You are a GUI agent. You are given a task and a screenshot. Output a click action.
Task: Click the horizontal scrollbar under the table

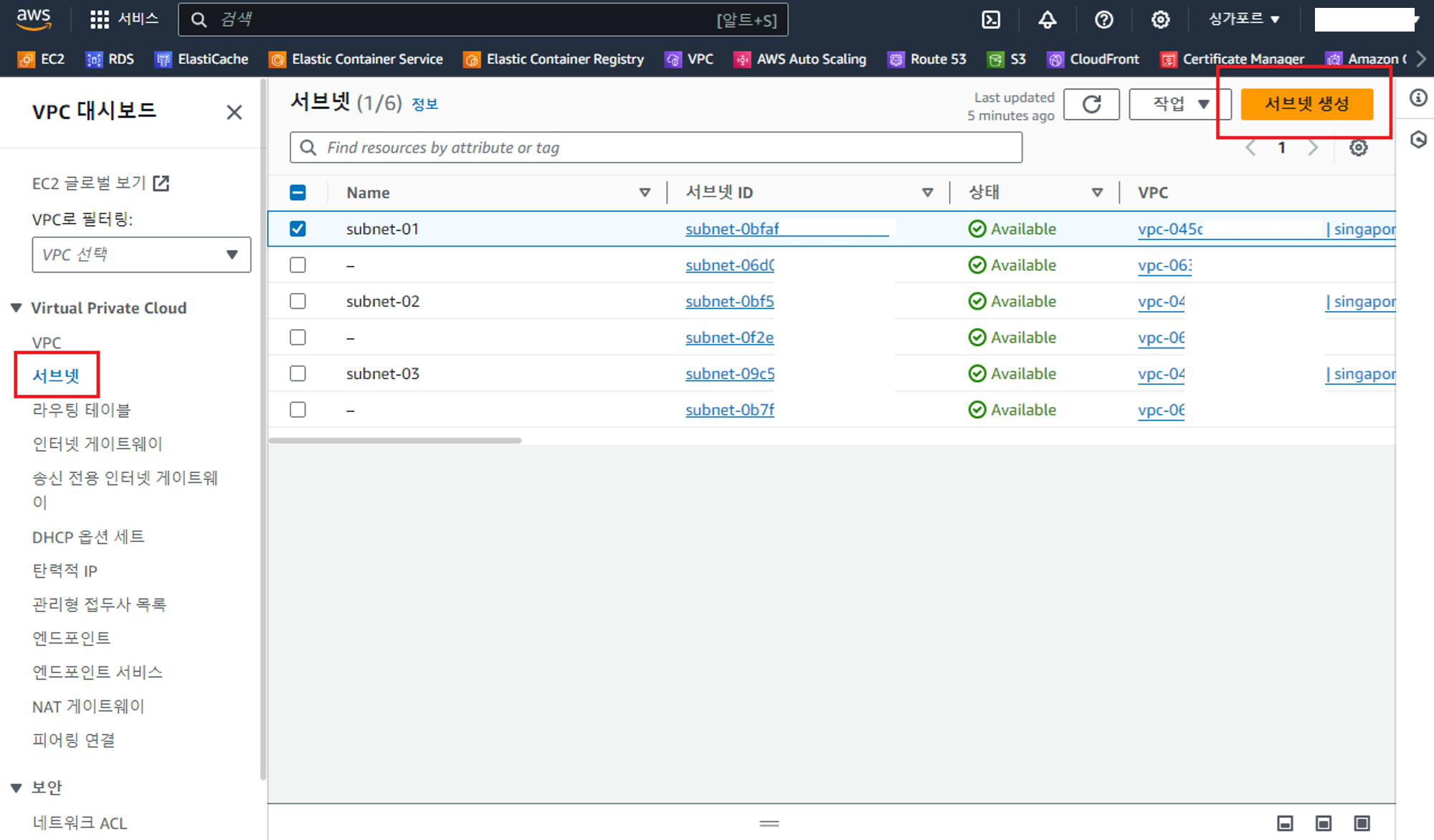click(x=394, y=440)
